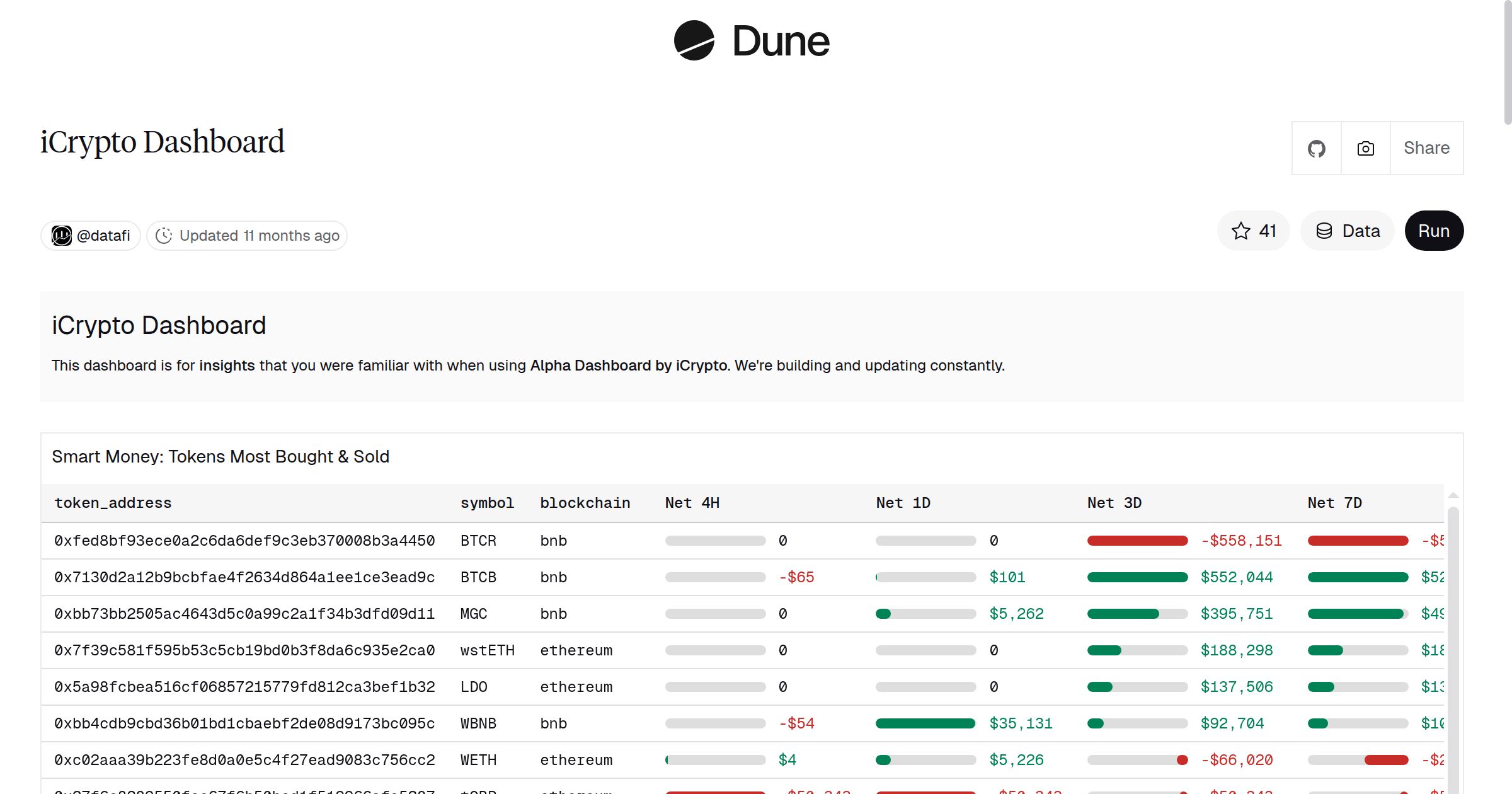The width and height of the screenshot is (1512, 794).
Task: Sort by Net 4H column header
Action: coord(692,503)
